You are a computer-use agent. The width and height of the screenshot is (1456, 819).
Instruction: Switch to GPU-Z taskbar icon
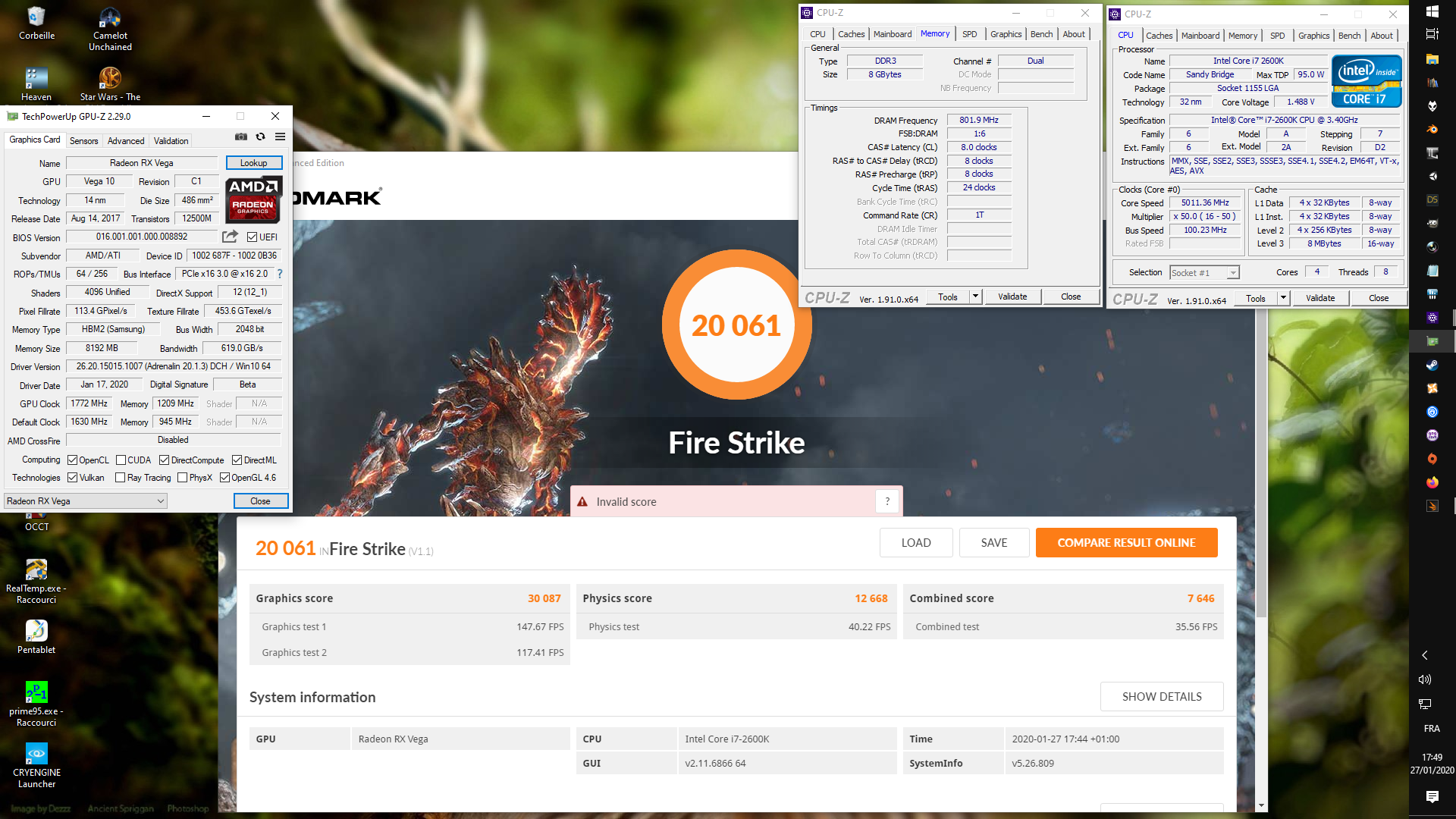tap(1432, 341)
